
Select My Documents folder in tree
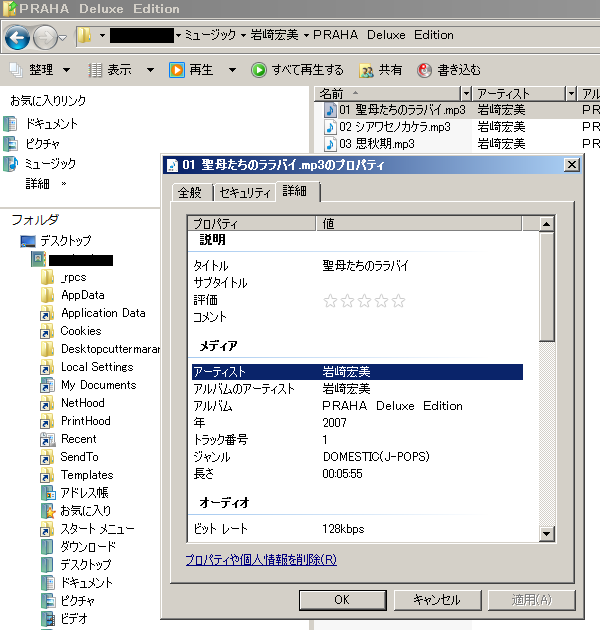click(98, 385)
